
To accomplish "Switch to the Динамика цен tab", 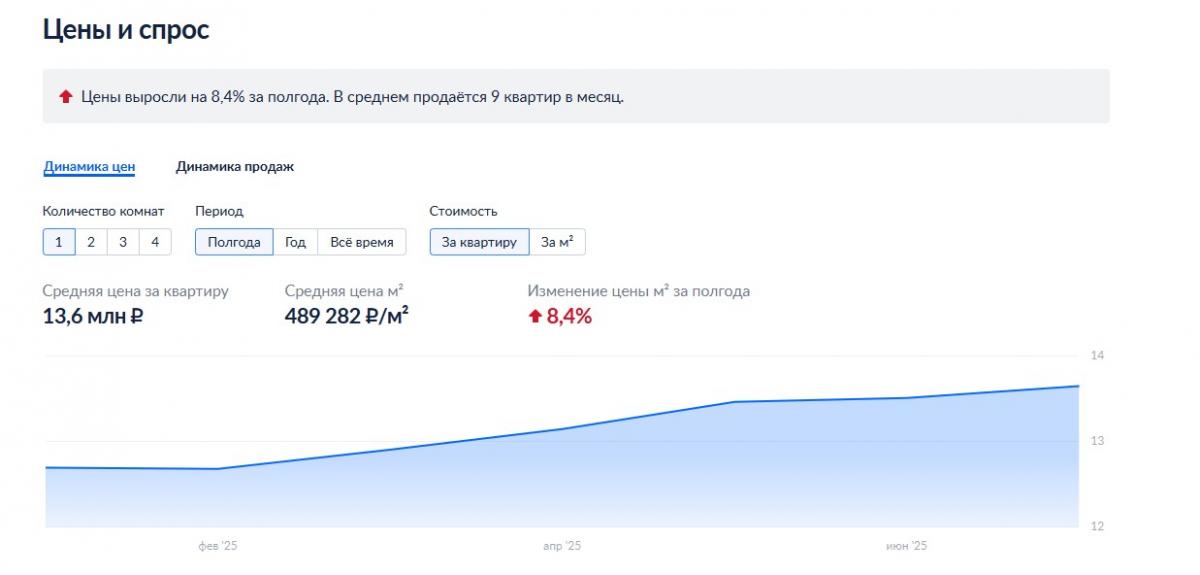I will (89, 167).
